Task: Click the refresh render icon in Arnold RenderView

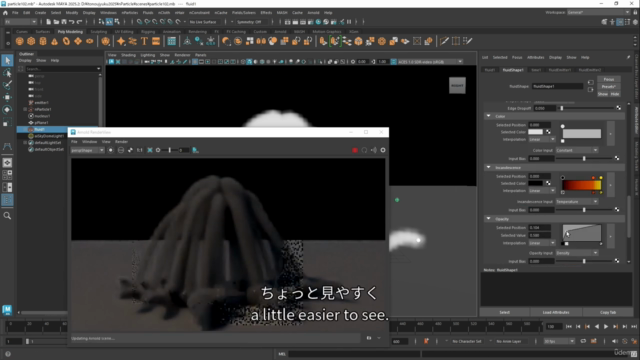Action: point(364,150)
